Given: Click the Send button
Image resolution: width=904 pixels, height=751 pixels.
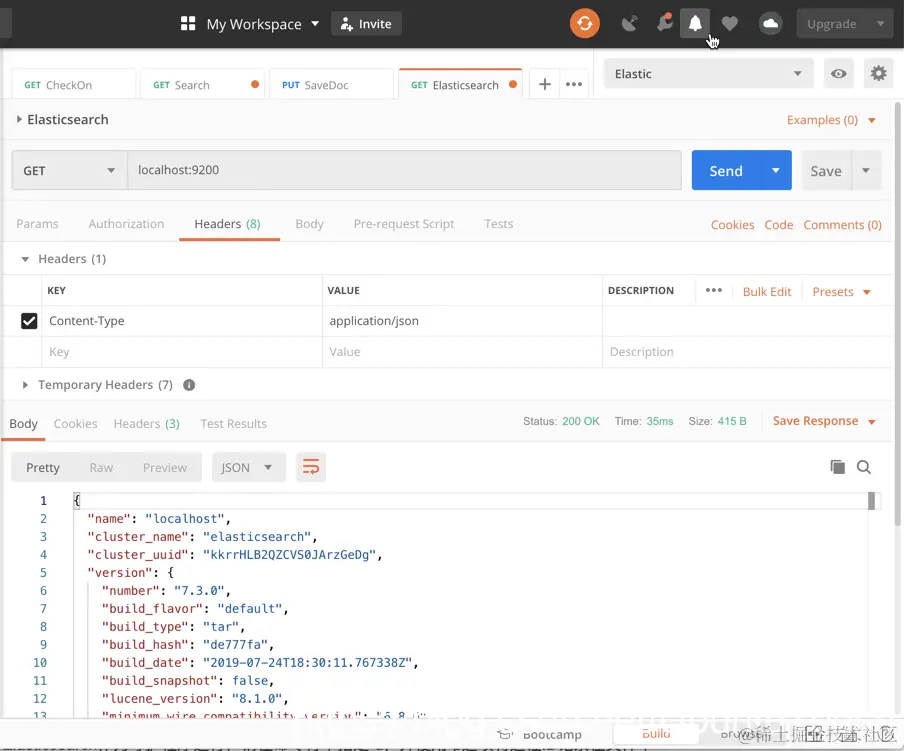Looking at the screenshot, I should pos(726,171).
